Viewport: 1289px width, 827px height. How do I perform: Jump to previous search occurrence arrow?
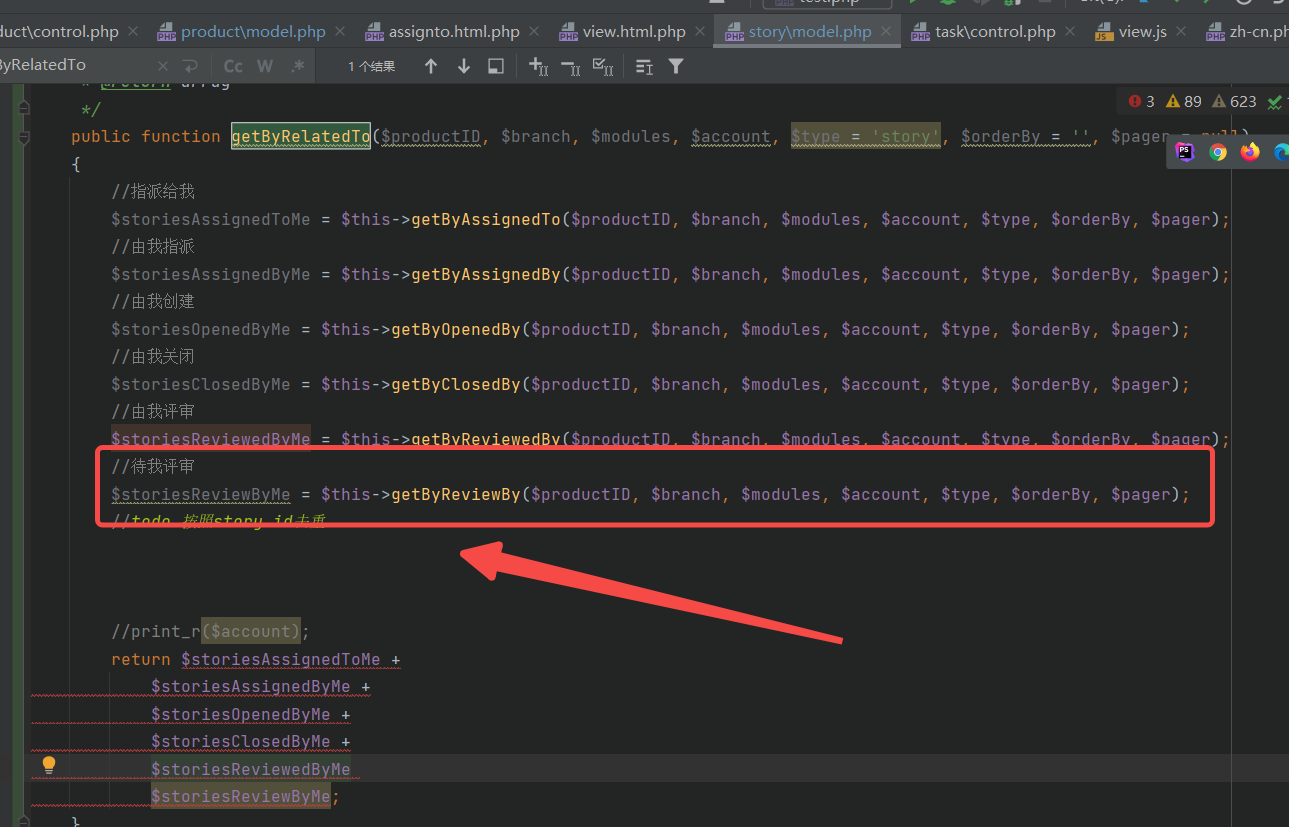coord(431,66)
